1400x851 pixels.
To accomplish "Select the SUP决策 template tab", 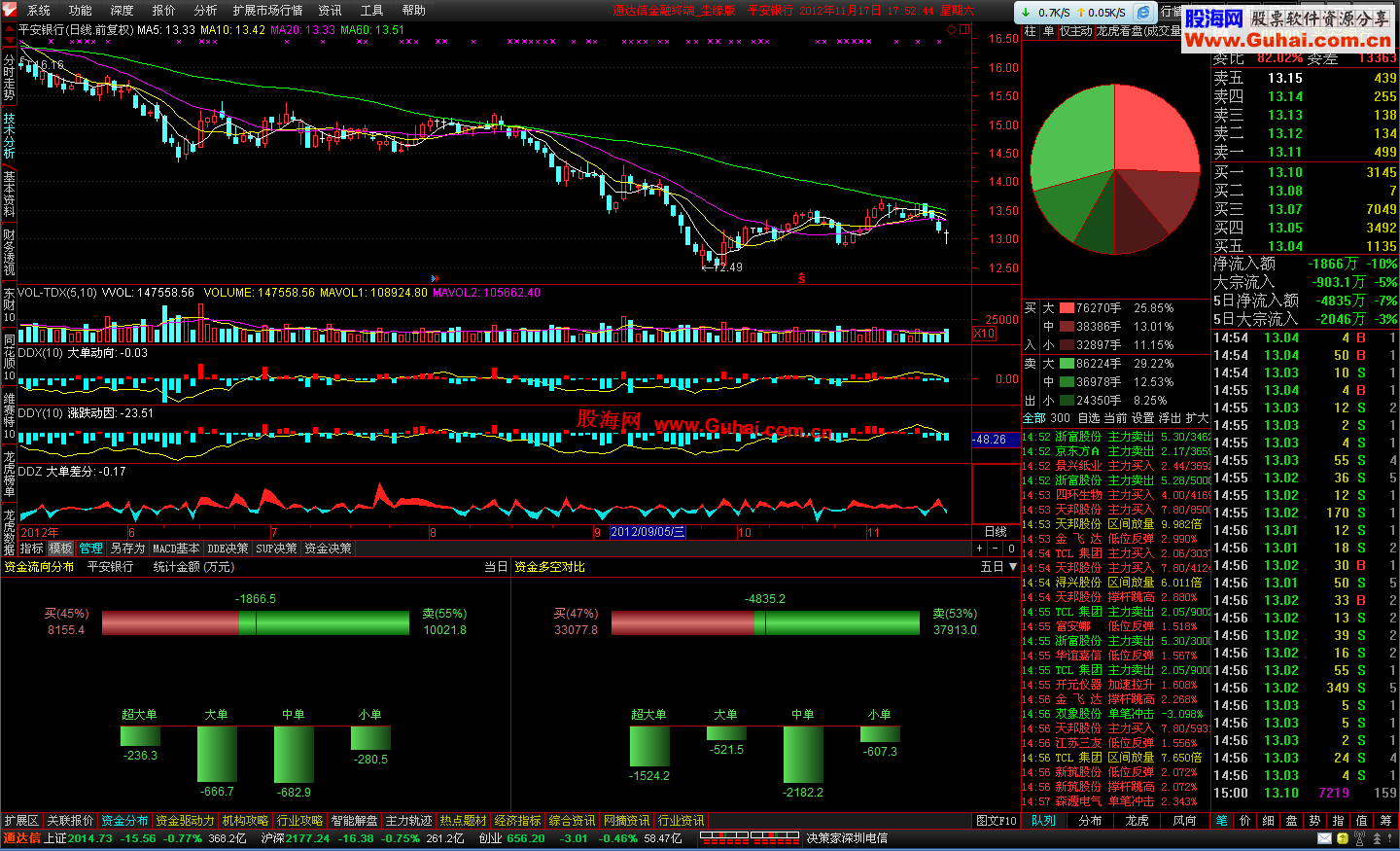I will point(276,549).
